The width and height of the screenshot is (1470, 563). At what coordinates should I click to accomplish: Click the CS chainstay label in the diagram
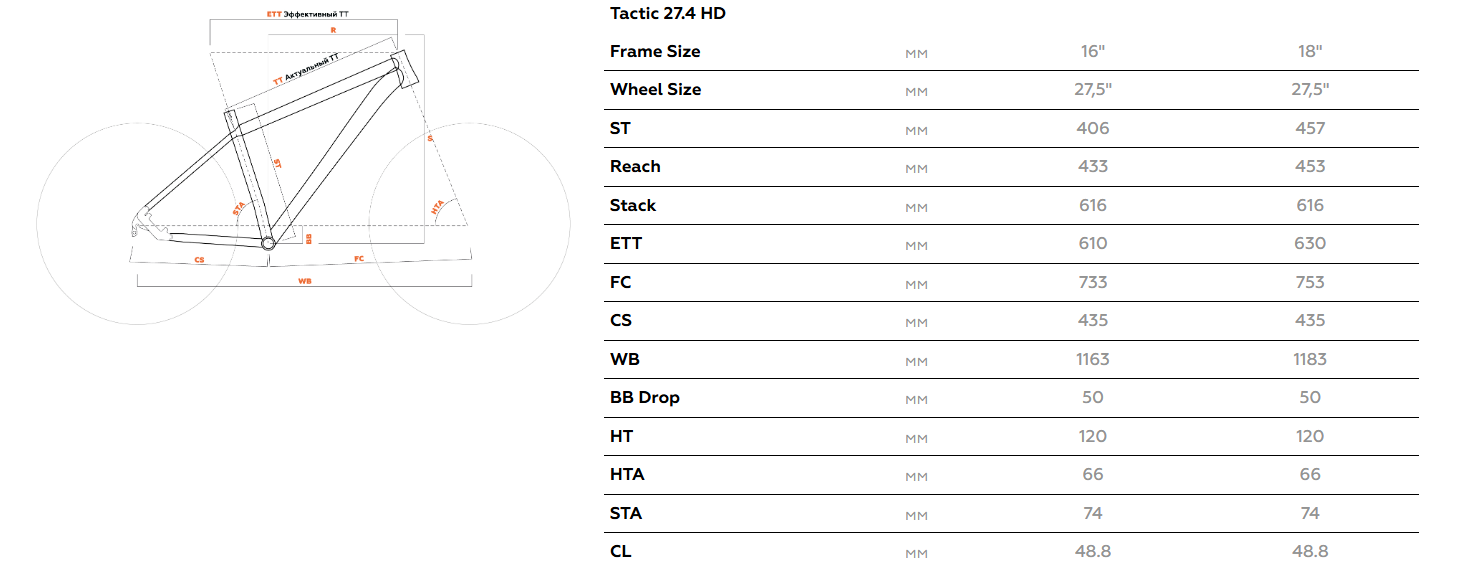click(199, 259)
